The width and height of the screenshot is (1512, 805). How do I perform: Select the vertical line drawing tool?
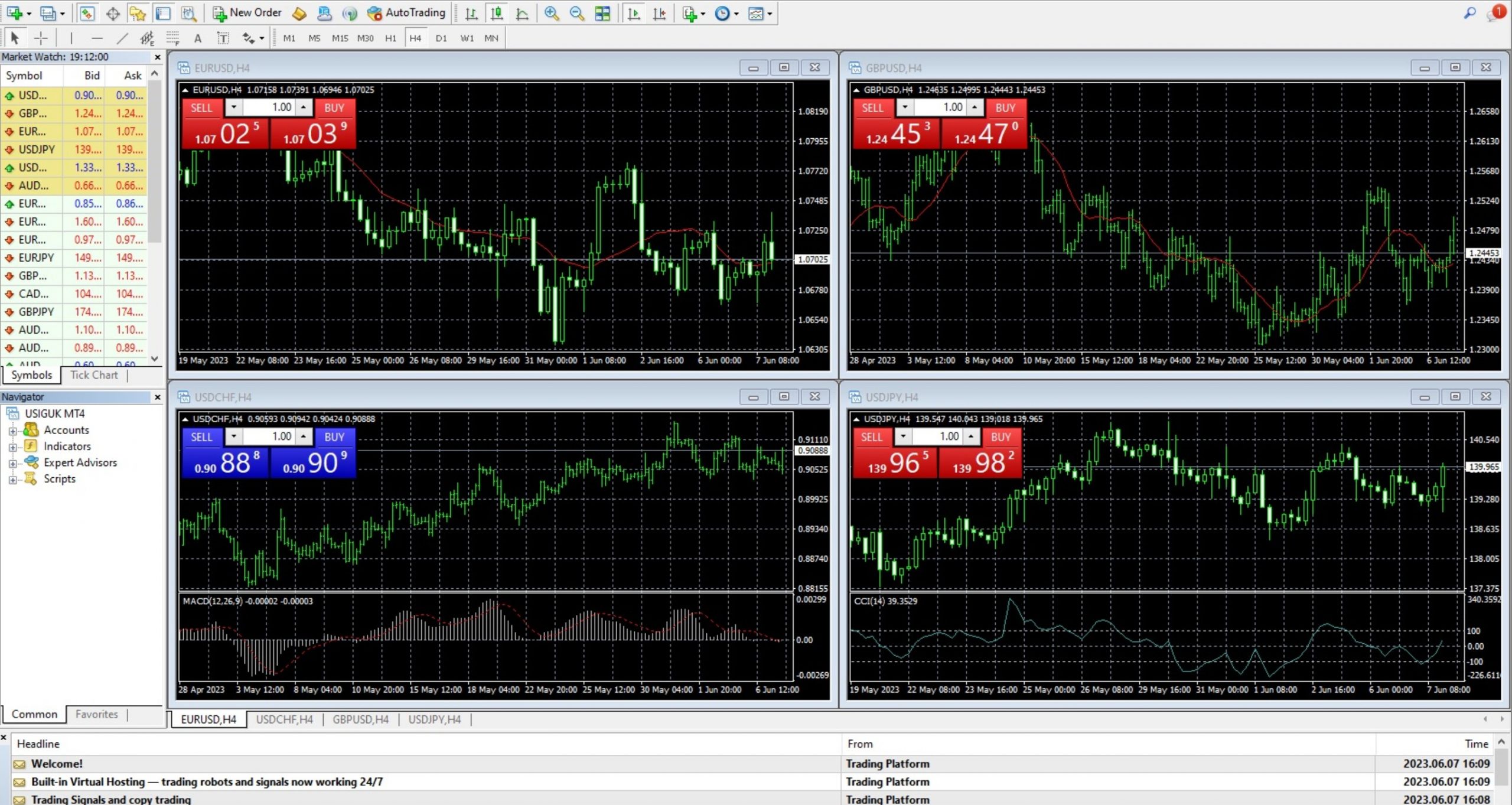[71, 38]
